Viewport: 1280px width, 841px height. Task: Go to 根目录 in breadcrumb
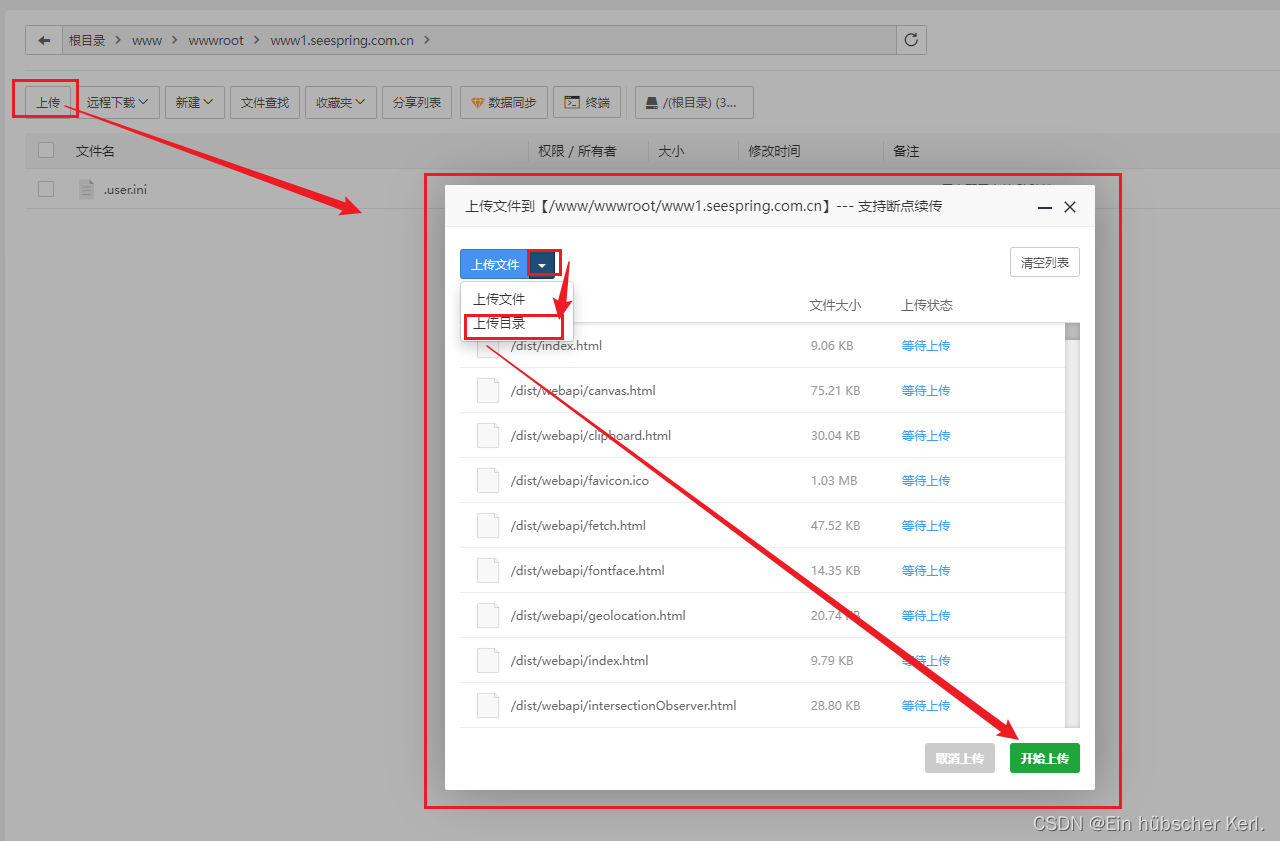tap(86, 40)
